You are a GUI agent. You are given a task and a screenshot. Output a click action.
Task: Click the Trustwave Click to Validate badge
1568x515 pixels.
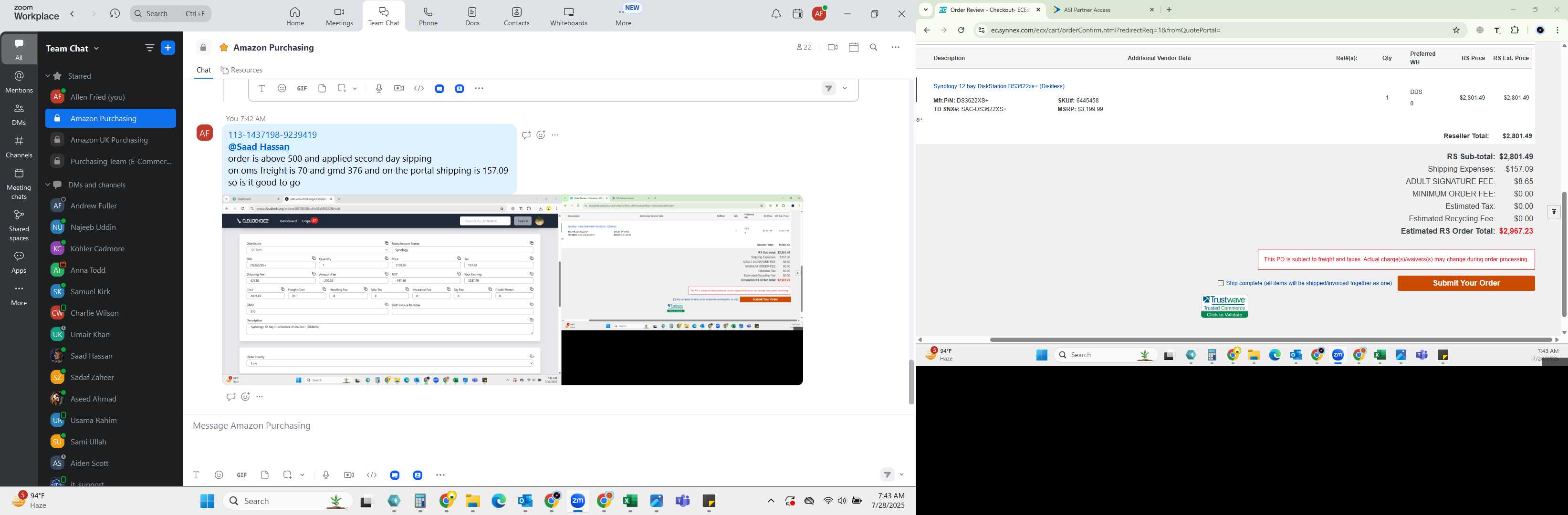[1224, 307]
